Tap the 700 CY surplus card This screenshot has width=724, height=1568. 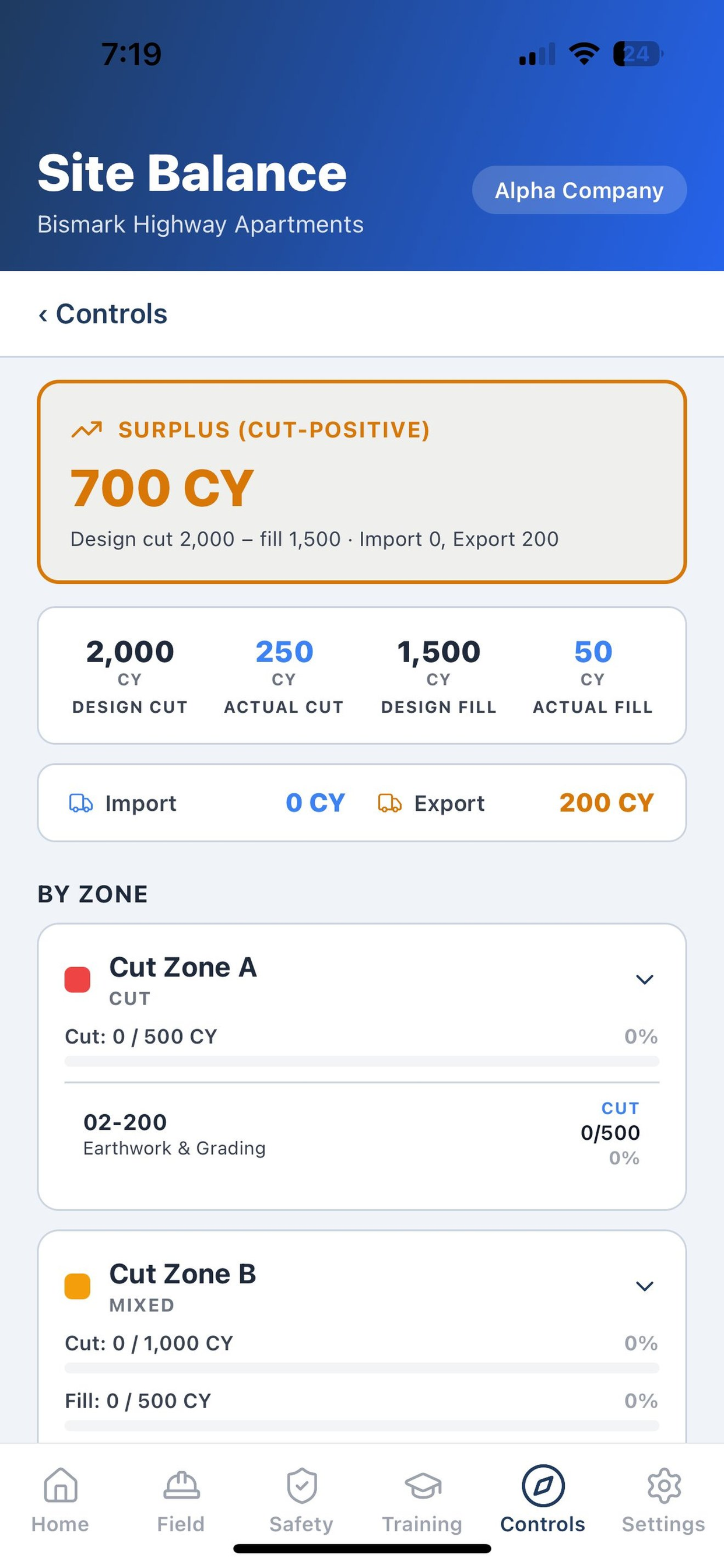coord(362,482)
